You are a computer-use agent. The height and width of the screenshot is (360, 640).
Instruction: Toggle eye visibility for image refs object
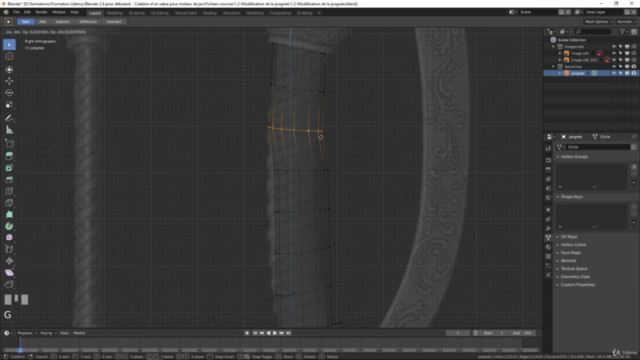[x=613, y=53]
